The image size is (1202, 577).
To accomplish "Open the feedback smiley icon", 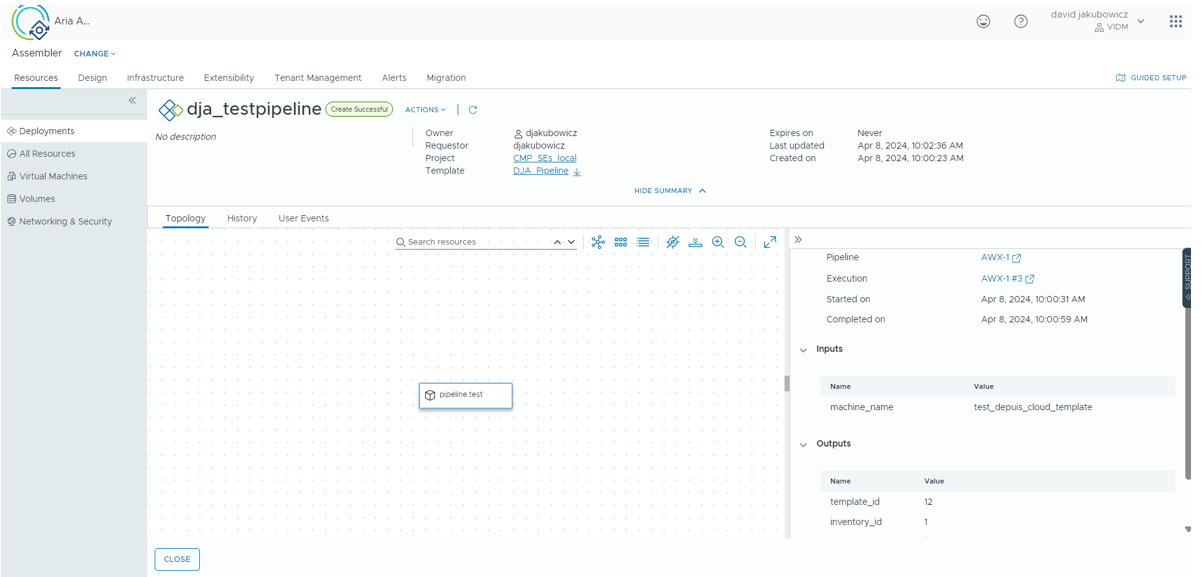I will [x=983, y=21].
